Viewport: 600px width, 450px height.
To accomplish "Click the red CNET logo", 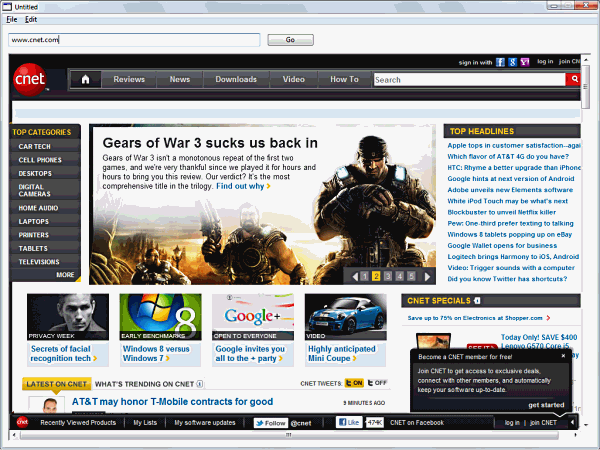I will coord(27,82).
